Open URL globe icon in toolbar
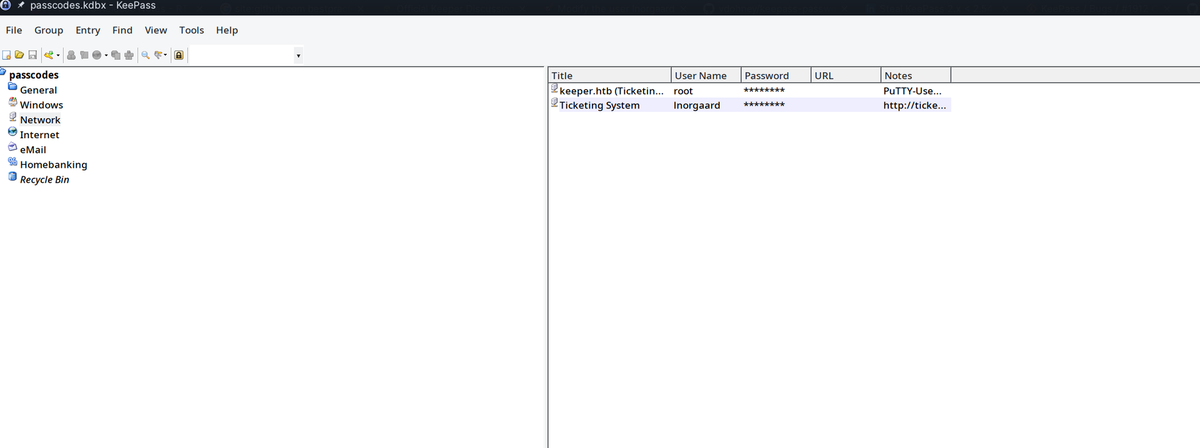This screenshot has width=1200, height=448. tap(96, 55)
